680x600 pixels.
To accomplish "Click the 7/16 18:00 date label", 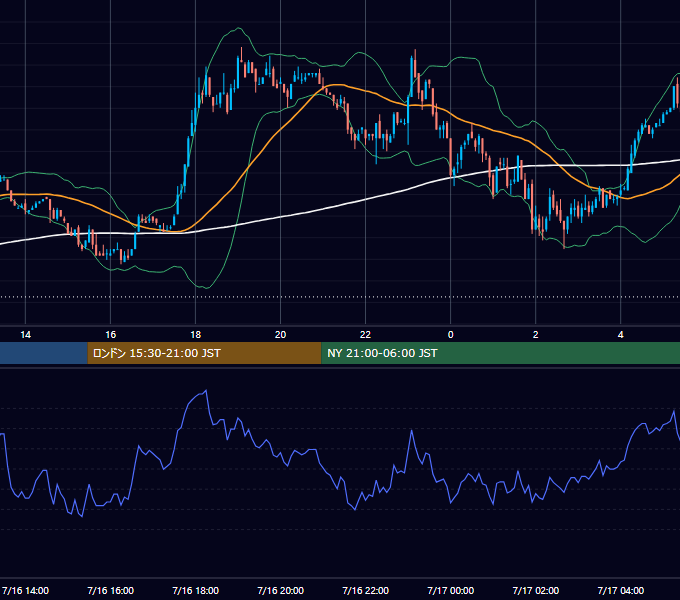I will pyautogui.click(x=196, y=590).
